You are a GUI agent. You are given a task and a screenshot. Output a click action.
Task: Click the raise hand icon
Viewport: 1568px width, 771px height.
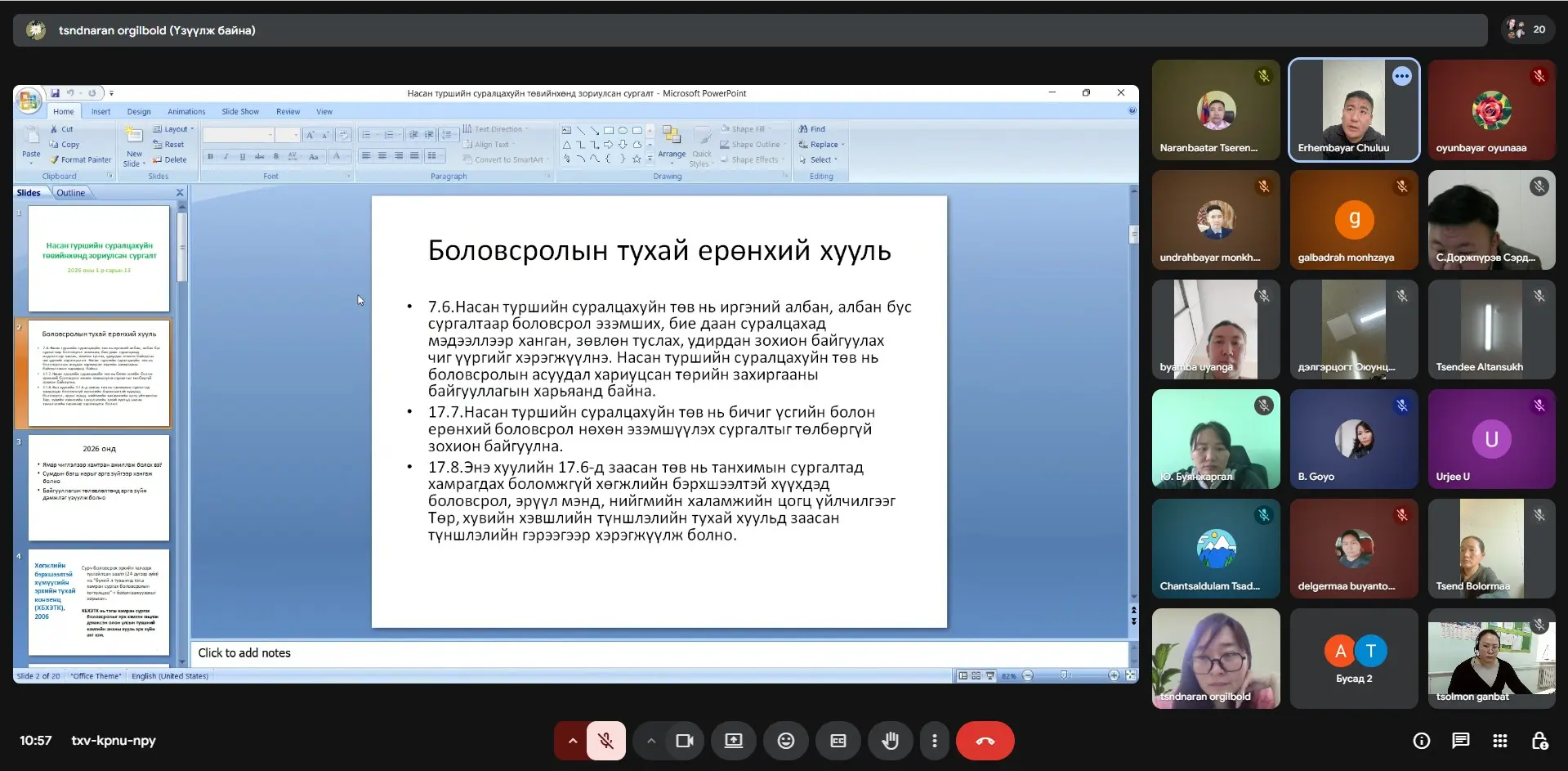tap(890, 741)
